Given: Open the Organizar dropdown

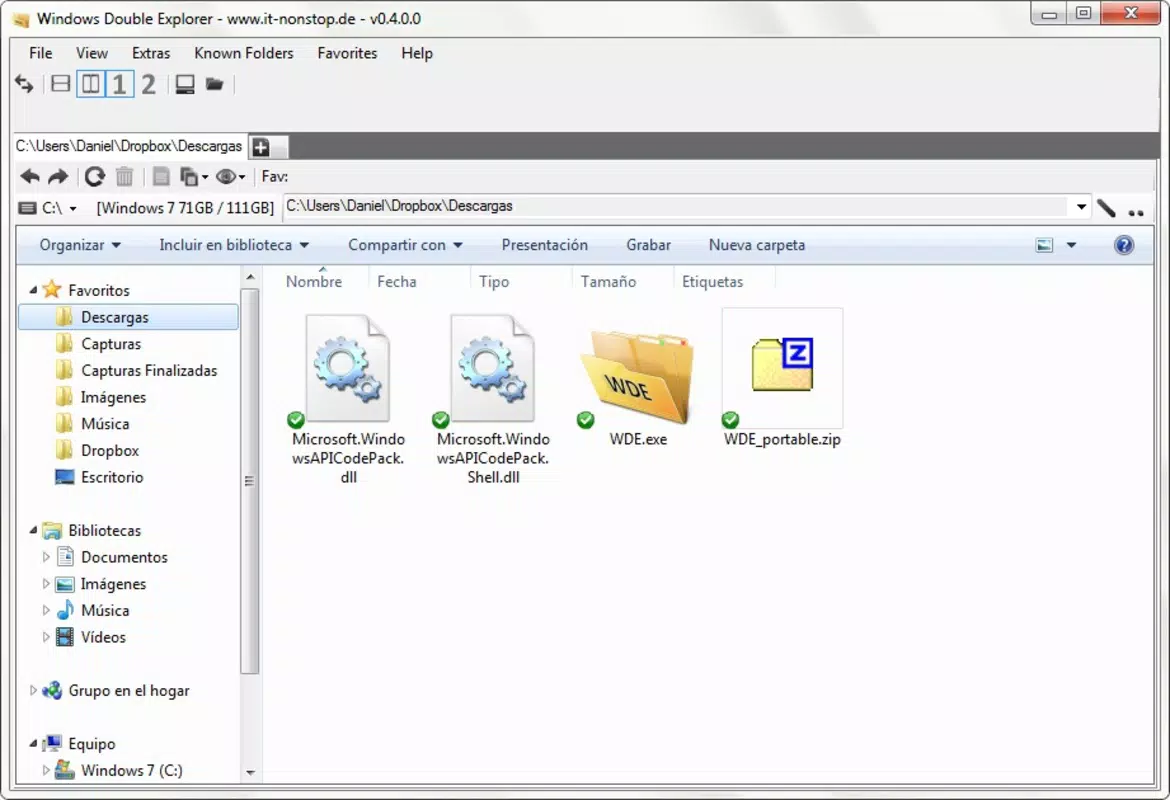Looking at the screenshot, I should tap(80, 245).
